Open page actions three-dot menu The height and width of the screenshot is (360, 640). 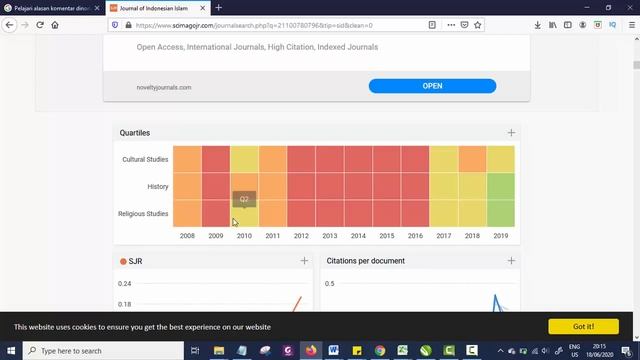[x=451, y=25]
